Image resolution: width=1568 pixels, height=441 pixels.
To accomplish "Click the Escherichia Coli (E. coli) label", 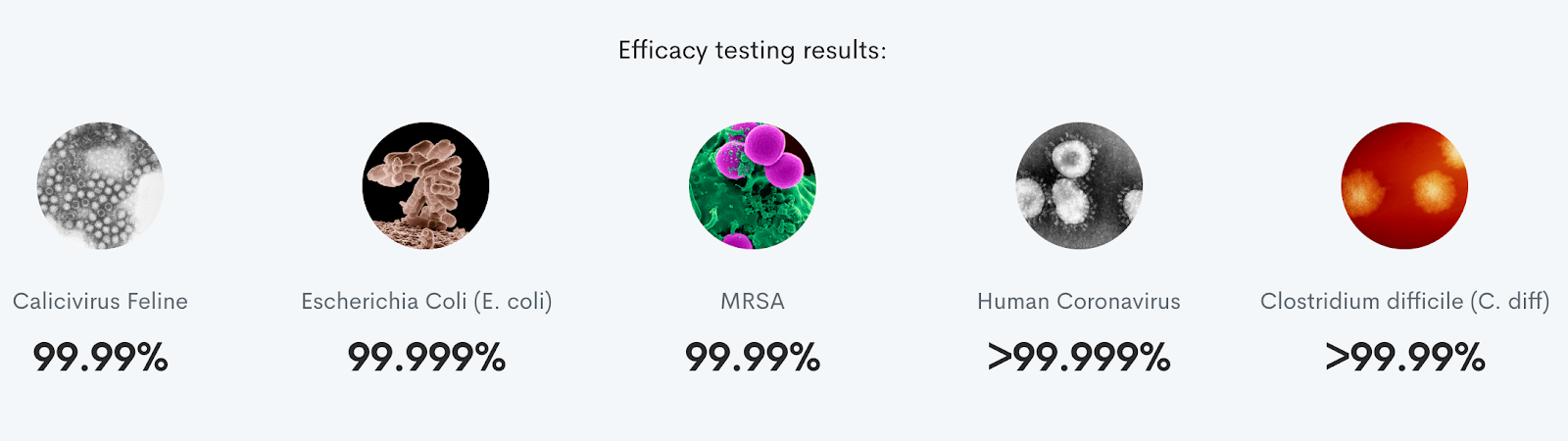I will [x=426, y=302].
